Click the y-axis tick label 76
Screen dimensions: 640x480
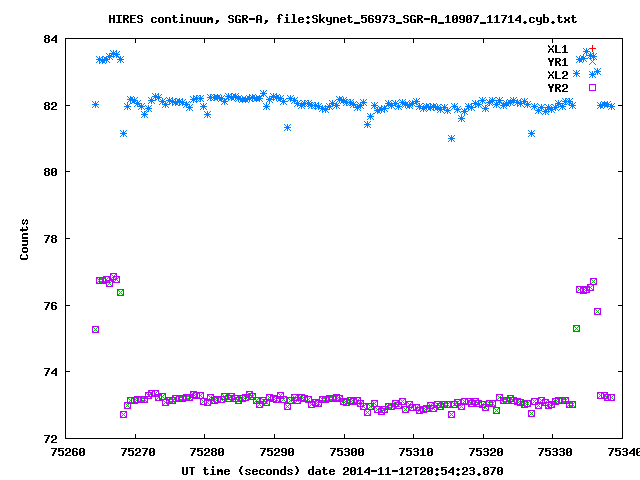click(51, 306)
